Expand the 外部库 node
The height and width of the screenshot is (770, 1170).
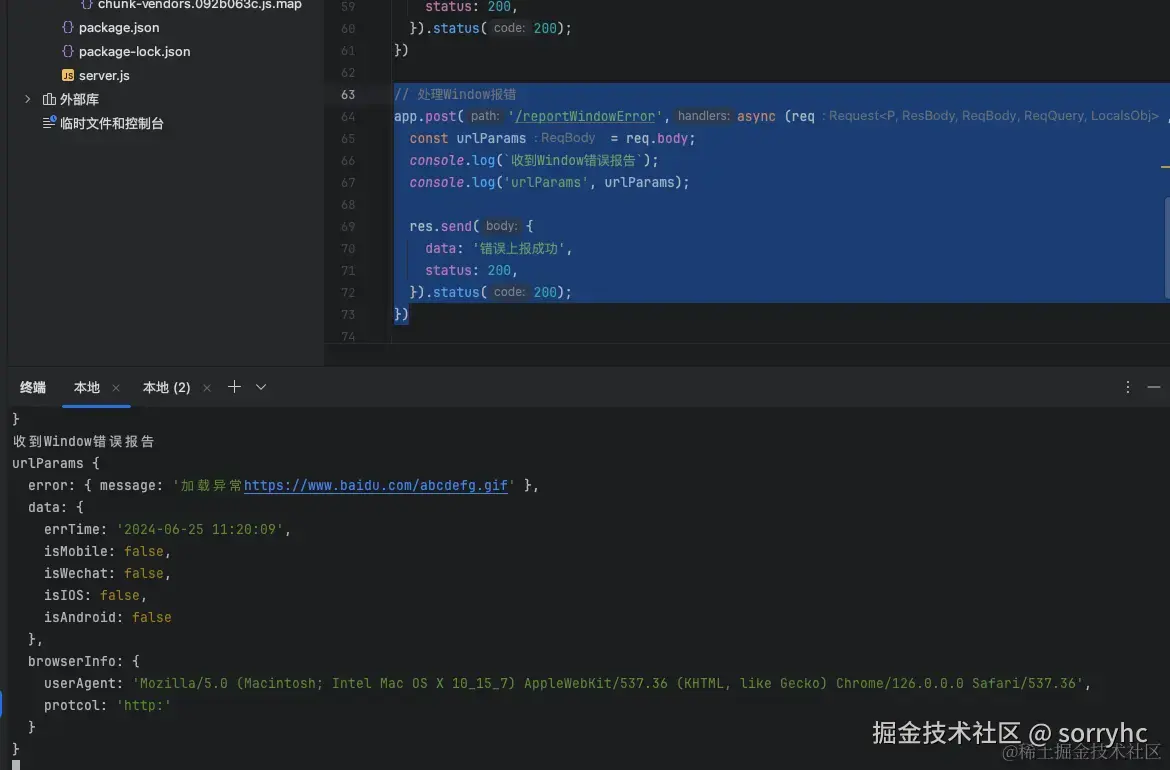click(28, 99)
